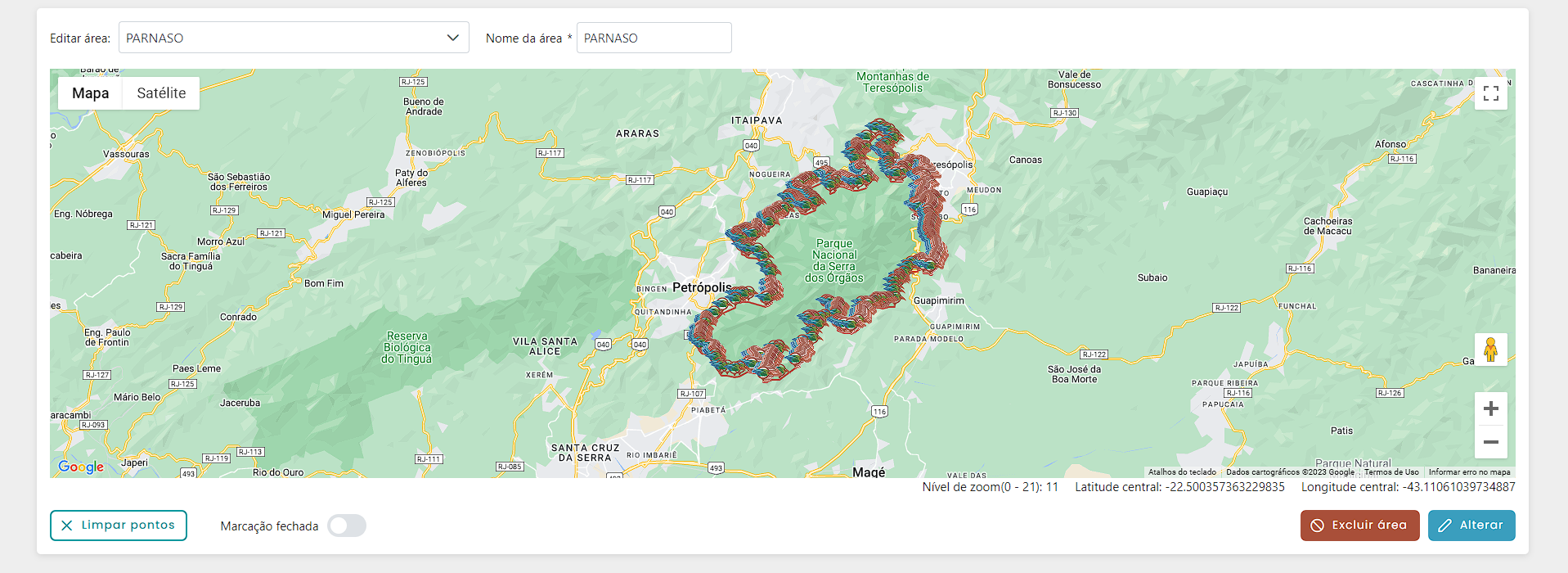Enable the Marcação fechada switch
The width and height of the screenshot is (1568, 573).
pyautogui.click(x=347, y=526)
